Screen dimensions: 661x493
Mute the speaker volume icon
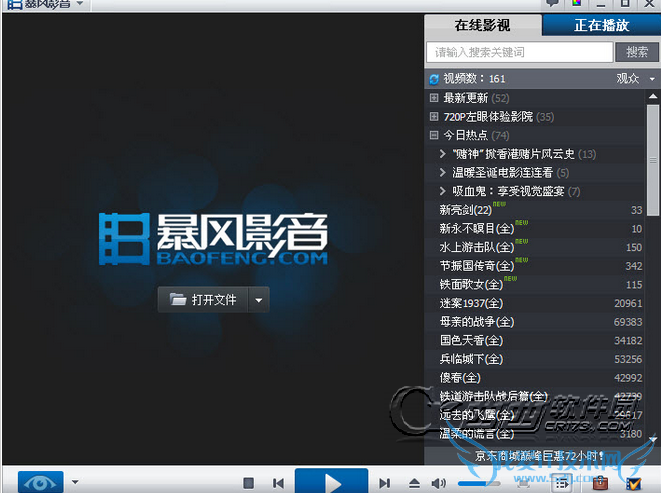click(x=439, y=483)
